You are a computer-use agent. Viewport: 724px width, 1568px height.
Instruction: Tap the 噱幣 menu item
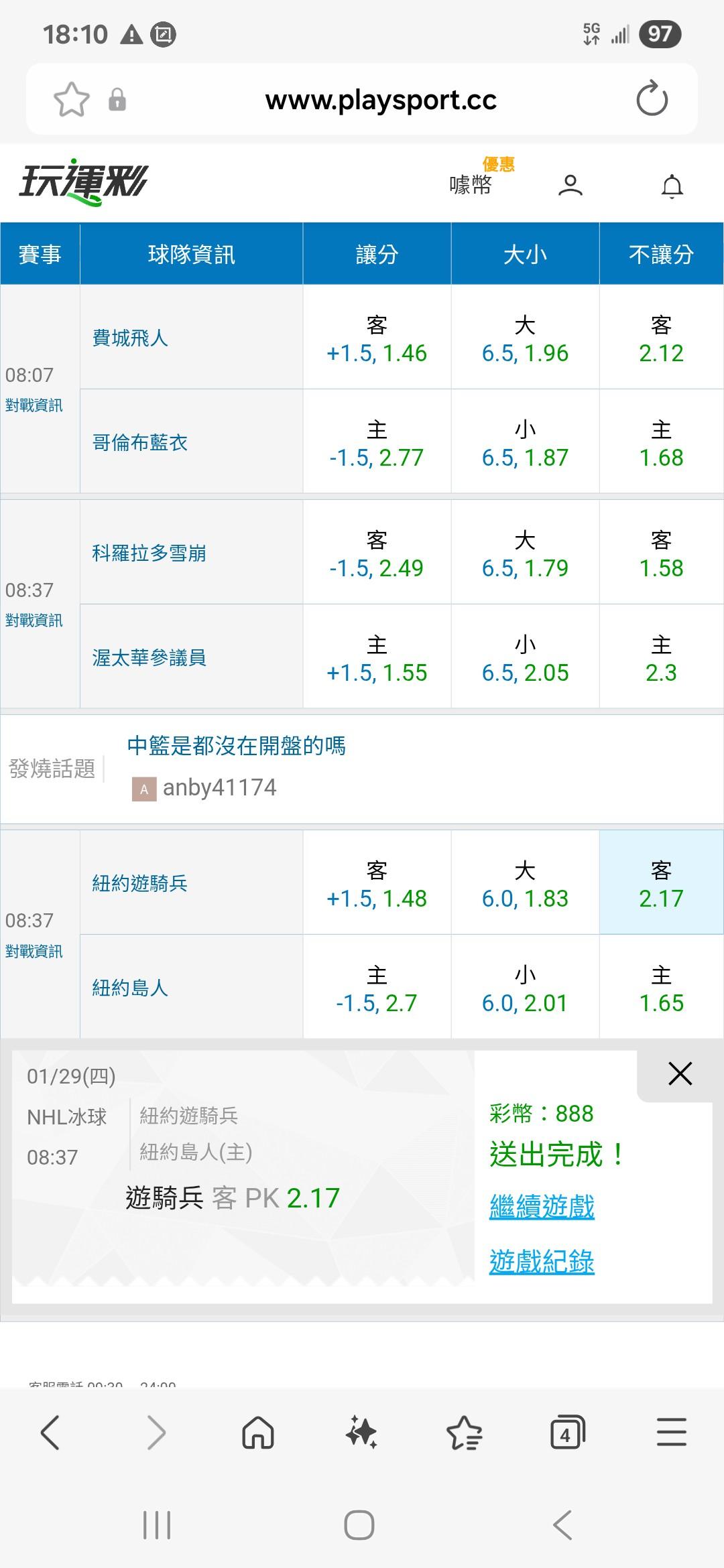point(471,184)
